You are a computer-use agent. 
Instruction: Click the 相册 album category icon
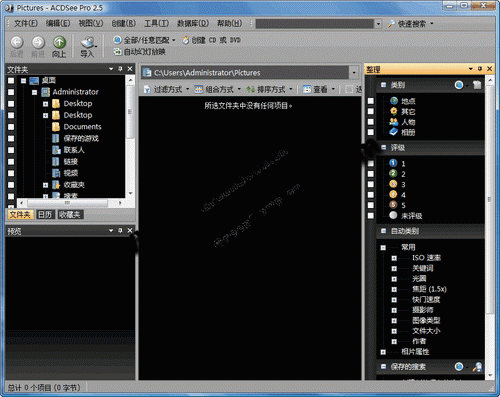394,132
